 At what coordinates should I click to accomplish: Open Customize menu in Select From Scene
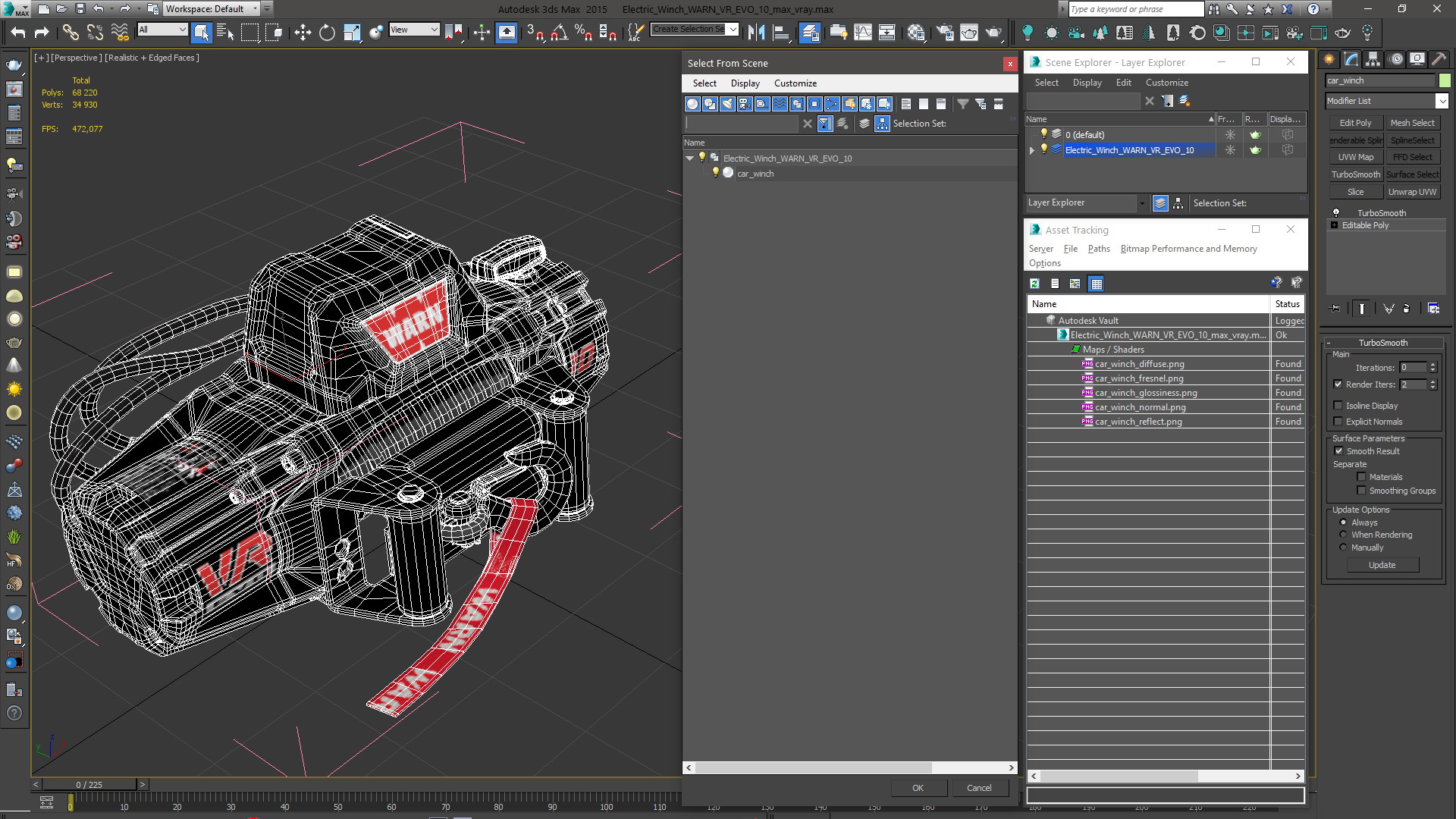click(x=795, y=83)
